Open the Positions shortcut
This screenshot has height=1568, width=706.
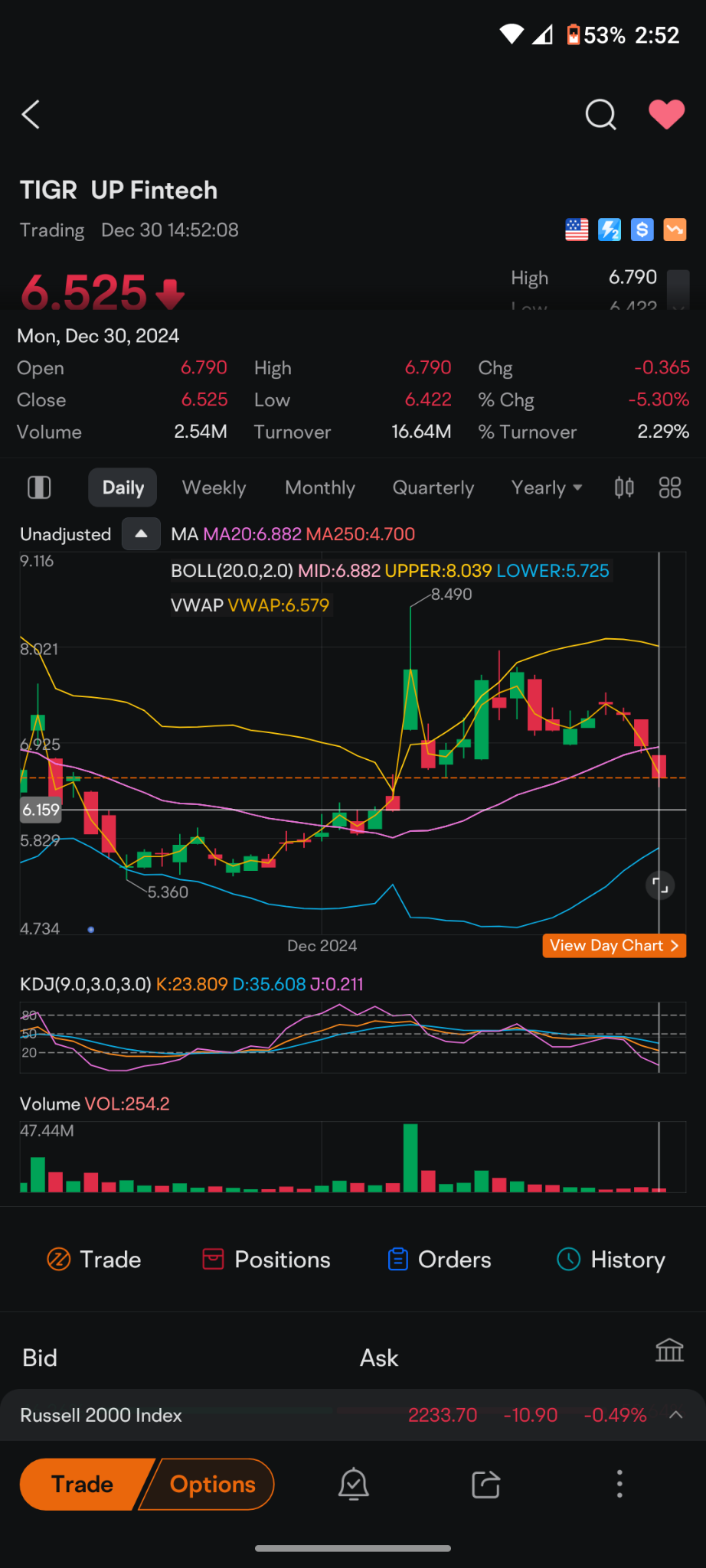pyautogui.click(x=266, y=1260)
